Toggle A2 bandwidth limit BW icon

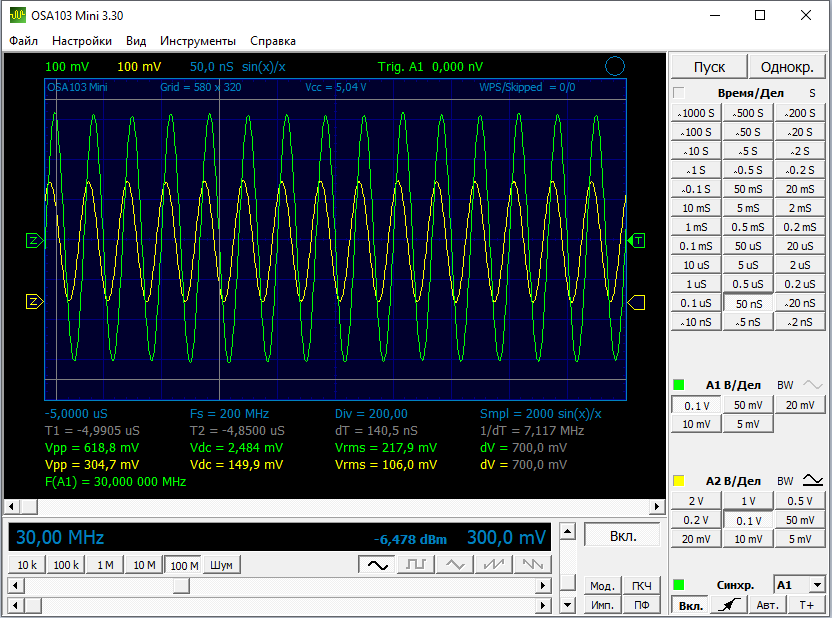click(813, 480)
